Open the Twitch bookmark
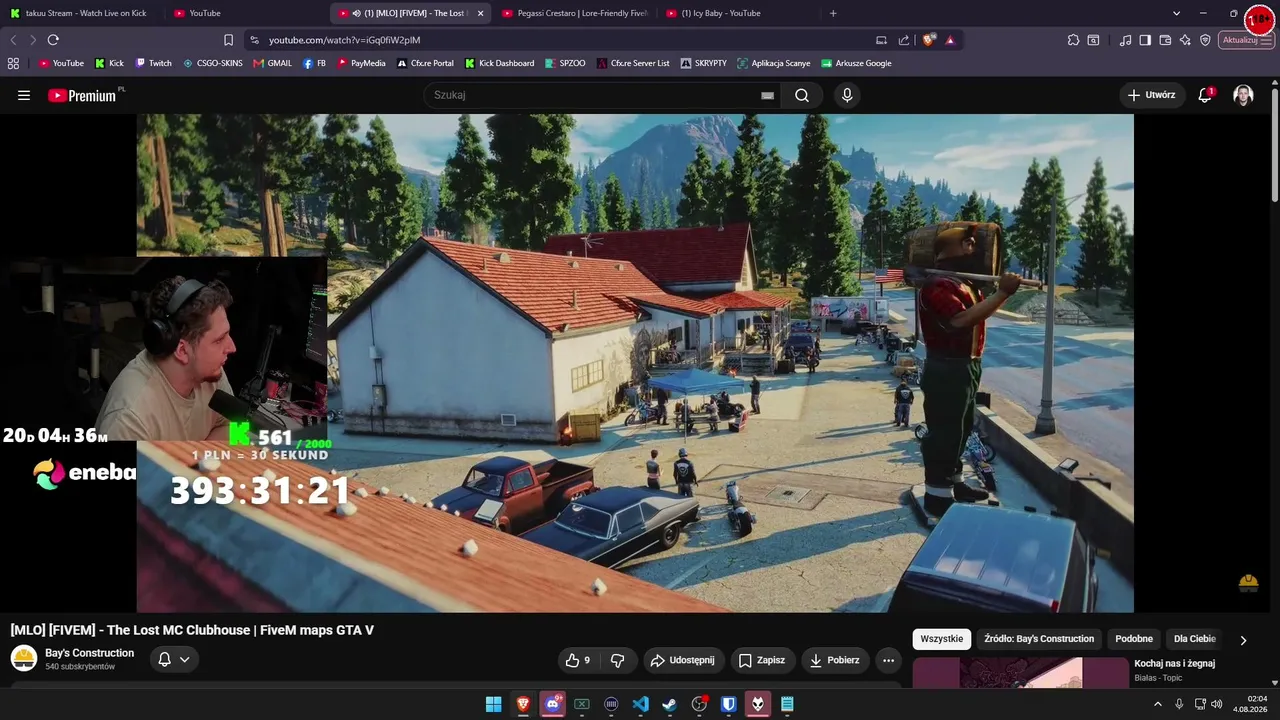 (x=154, y=63)
